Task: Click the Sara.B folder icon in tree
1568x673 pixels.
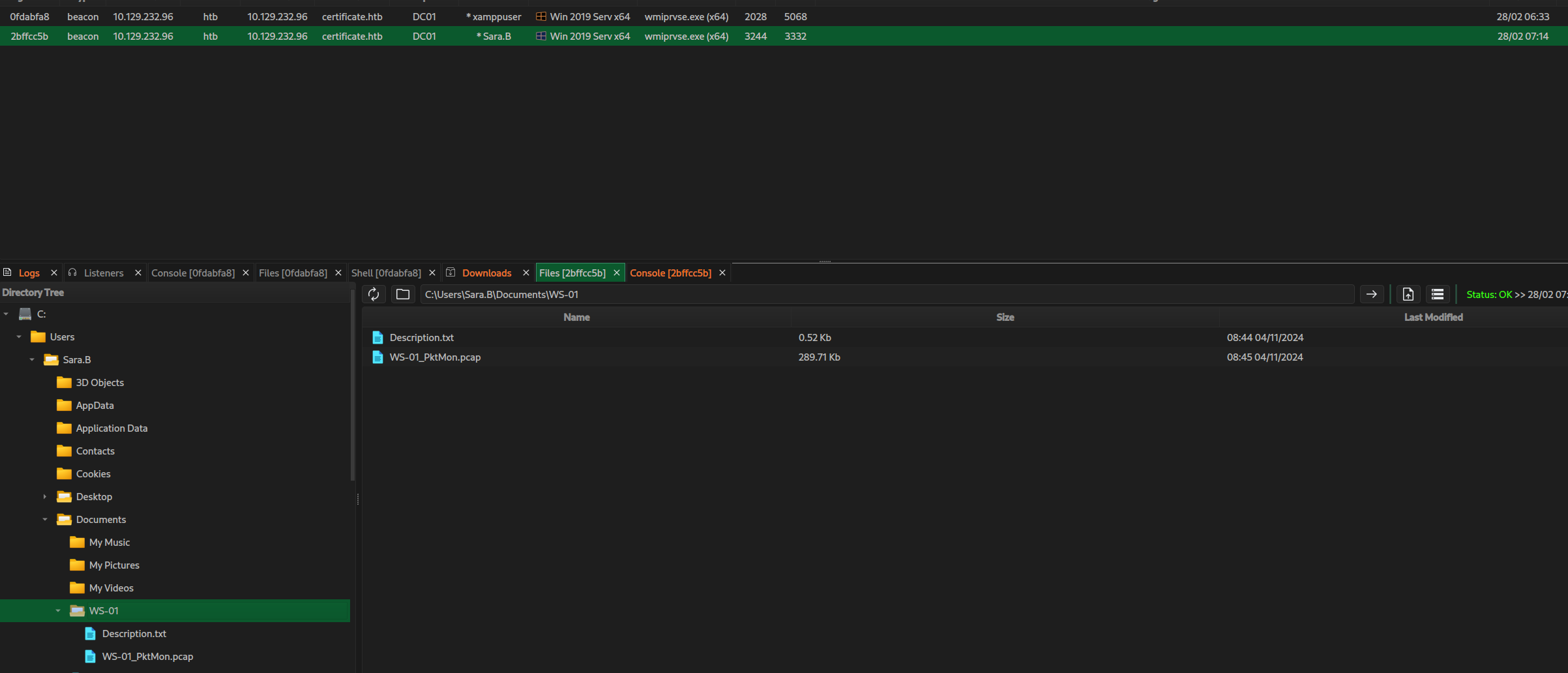Action: pyautogui.click(x=51, y=359)
